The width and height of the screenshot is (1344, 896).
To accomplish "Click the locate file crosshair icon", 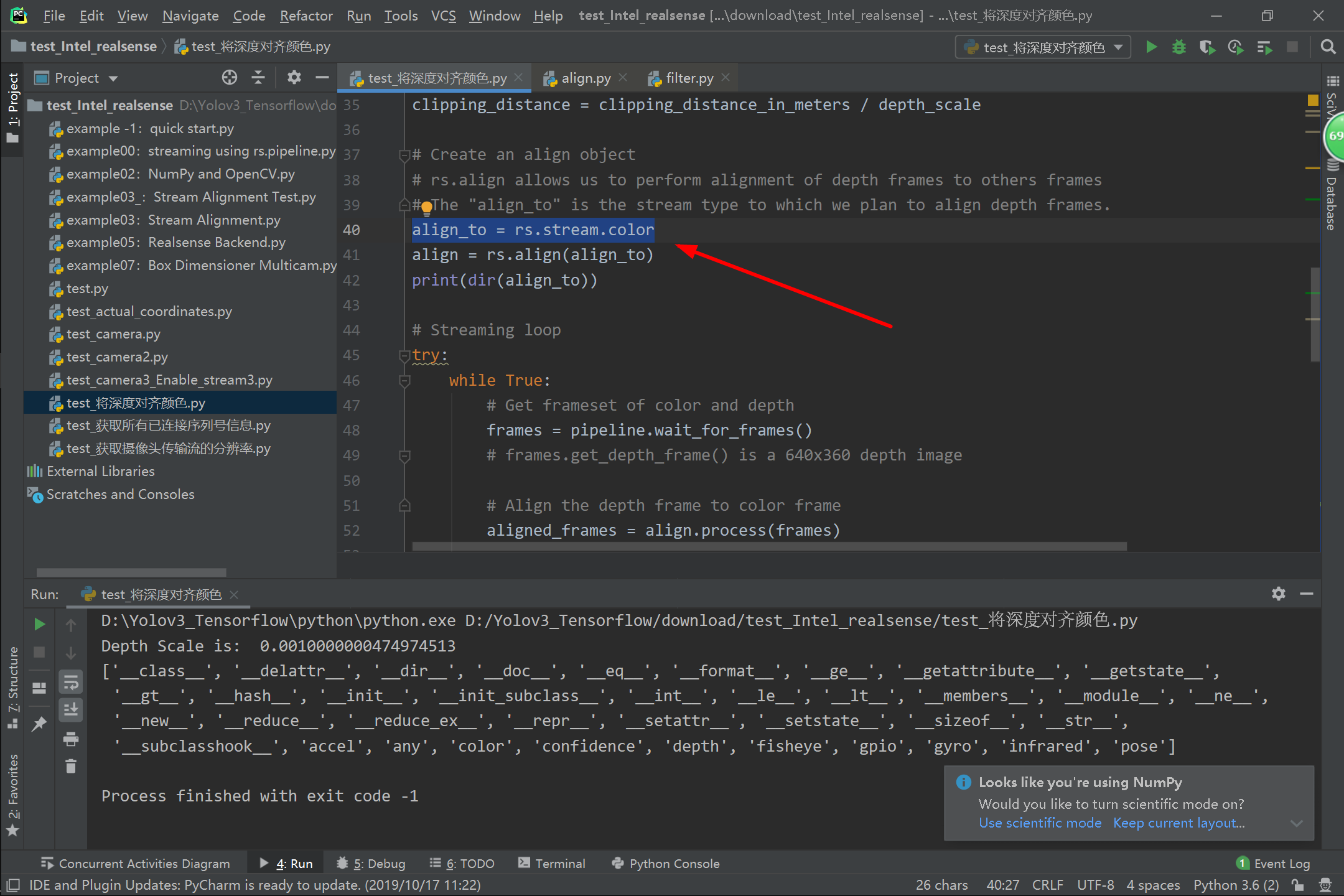I will point(230,78).
